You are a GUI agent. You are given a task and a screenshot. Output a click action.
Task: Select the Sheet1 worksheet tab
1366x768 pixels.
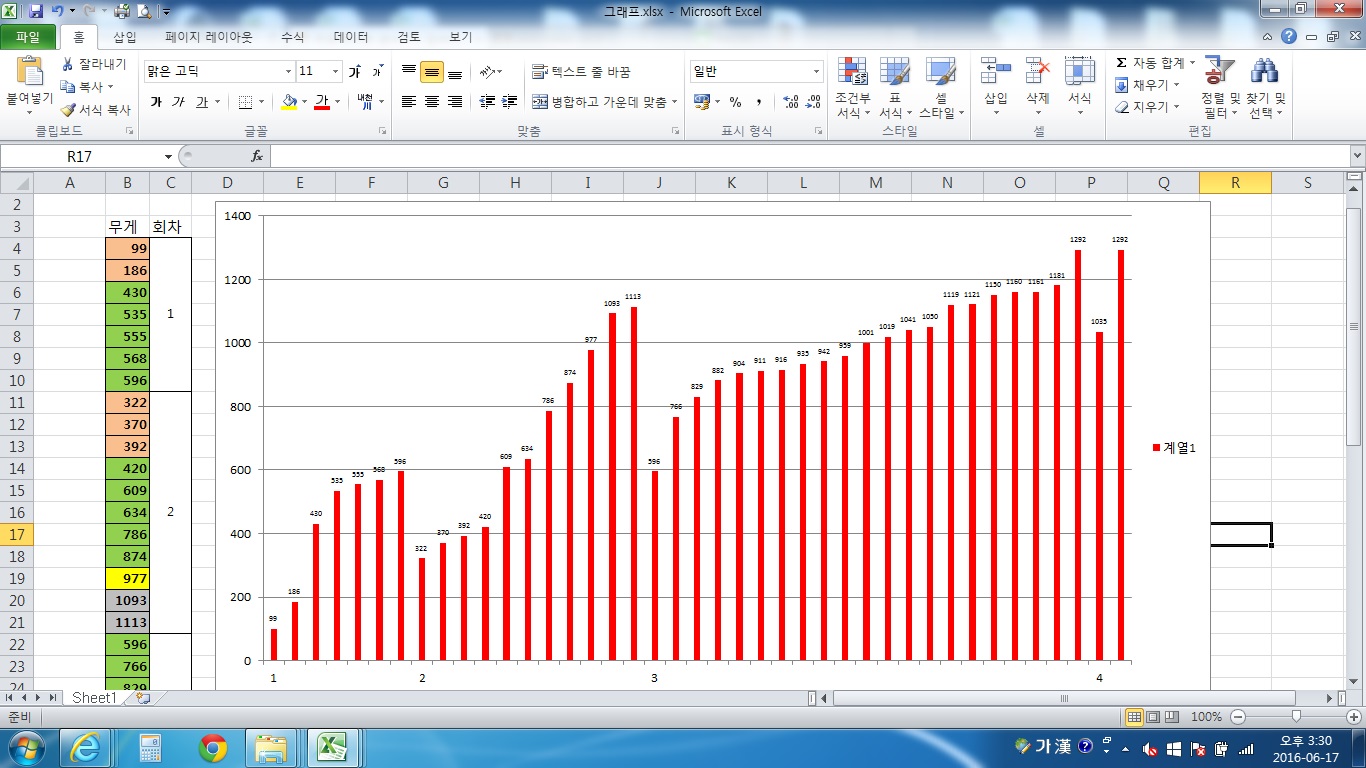click(x=94, y=698)
